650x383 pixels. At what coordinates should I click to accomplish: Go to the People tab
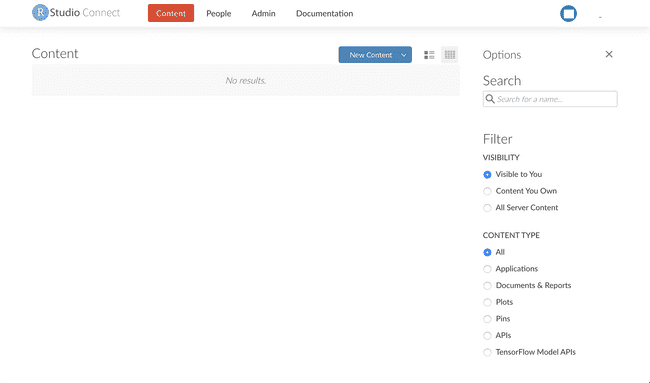click(219, 13)
